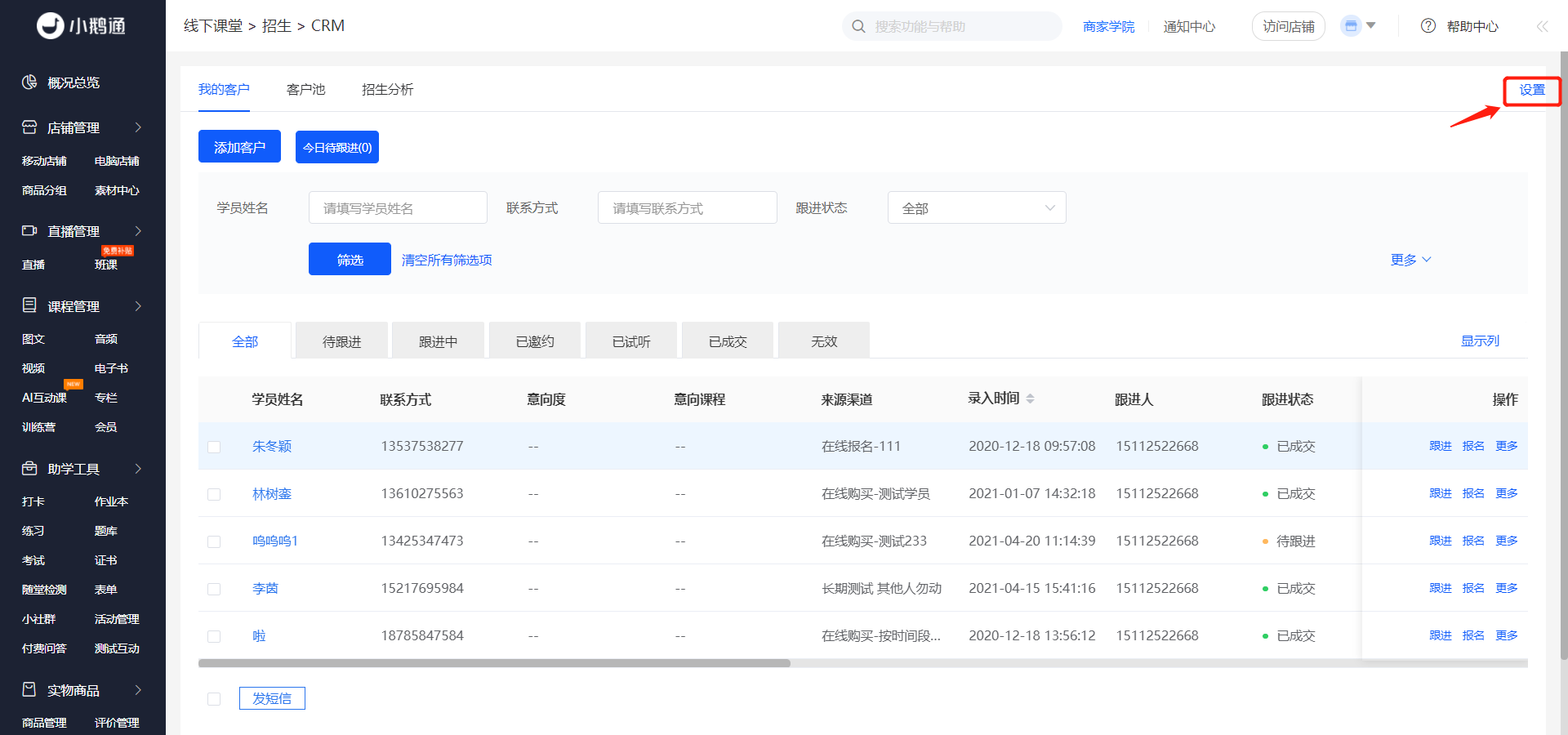Click the 课程管理 document icon
Image resolution: width=1568 pixels, height=735 pixels.
(x=29, y=305)
